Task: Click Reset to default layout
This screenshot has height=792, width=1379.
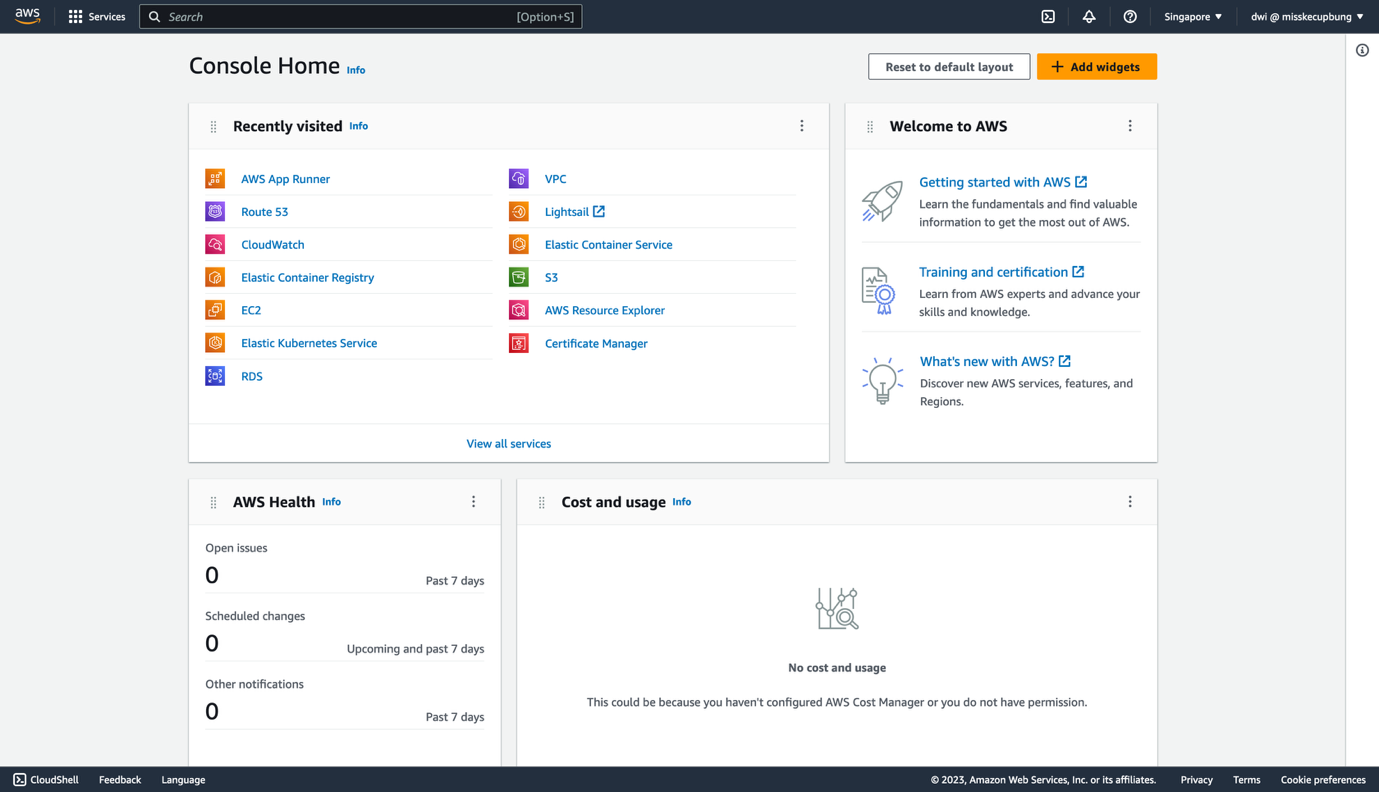Action: click(948, 66)
